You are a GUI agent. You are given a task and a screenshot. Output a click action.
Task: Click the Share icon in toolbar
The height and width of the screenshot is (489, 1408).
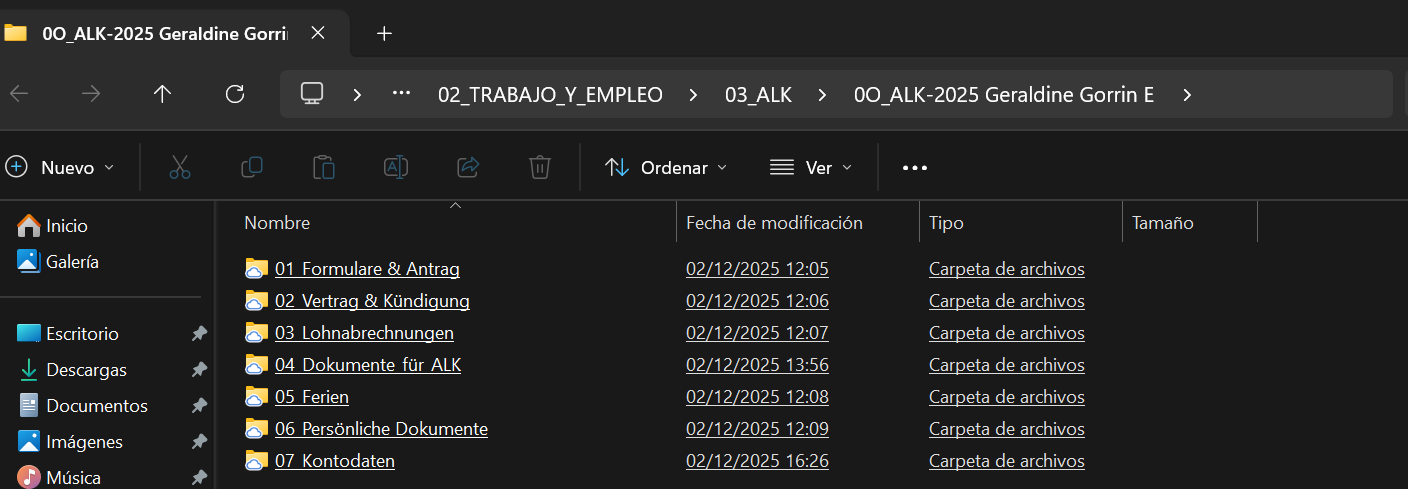pyautogui.click(x=468, y=168)
